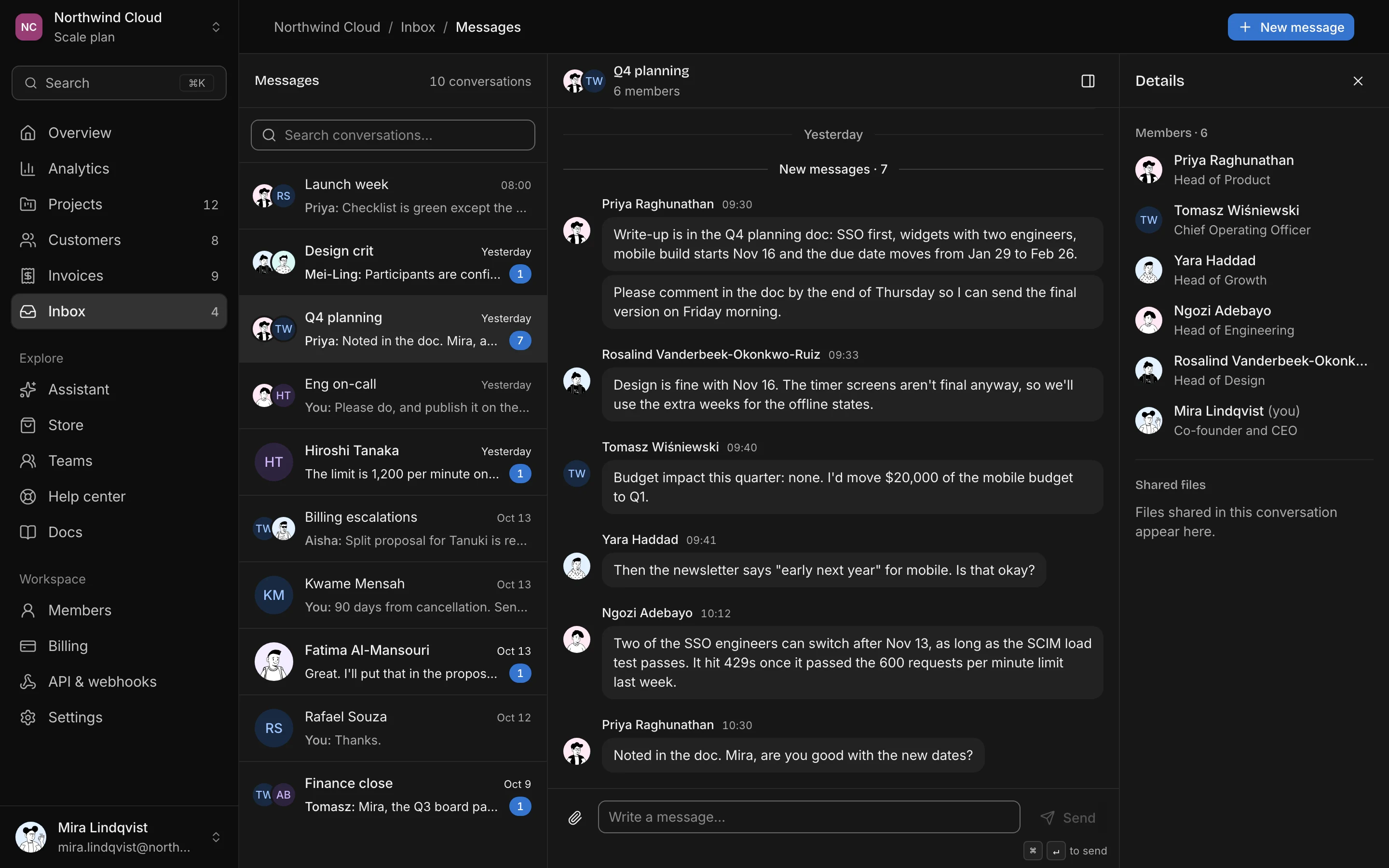Focus the Search conversations field
Viewport: 1389px width, 868px height.
coord(393,135)
